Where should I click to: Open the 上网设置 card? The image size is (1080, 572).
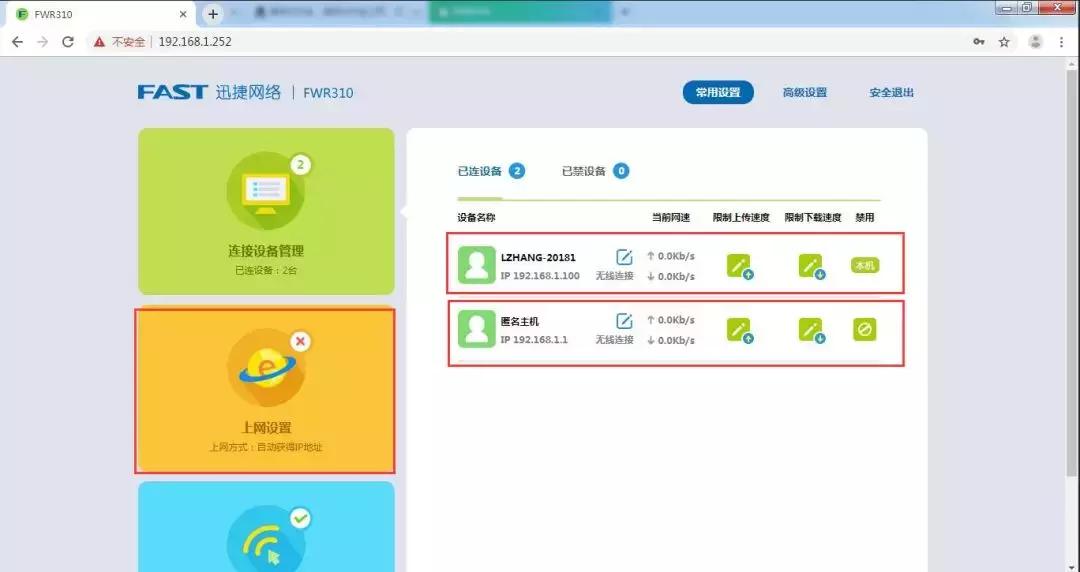[x=265, y=391]
